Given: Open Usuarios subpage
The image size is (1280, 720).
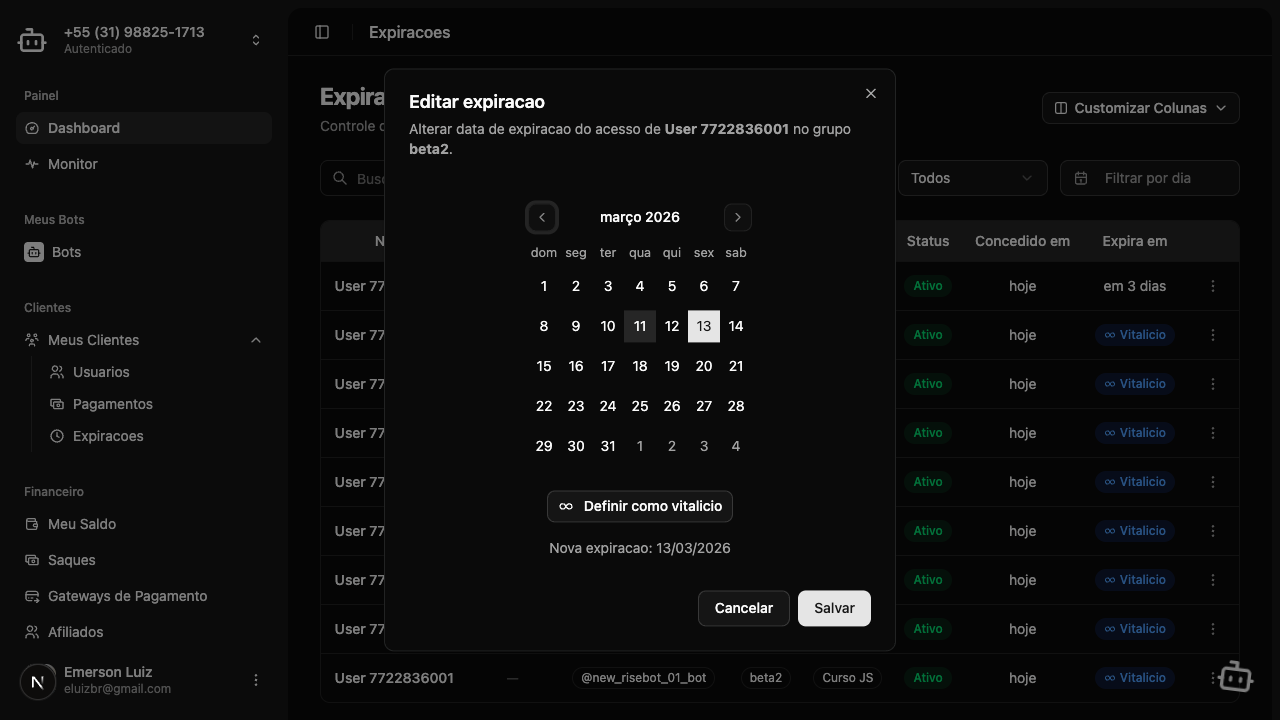Looking at the screenshot, I should point(156,372).
